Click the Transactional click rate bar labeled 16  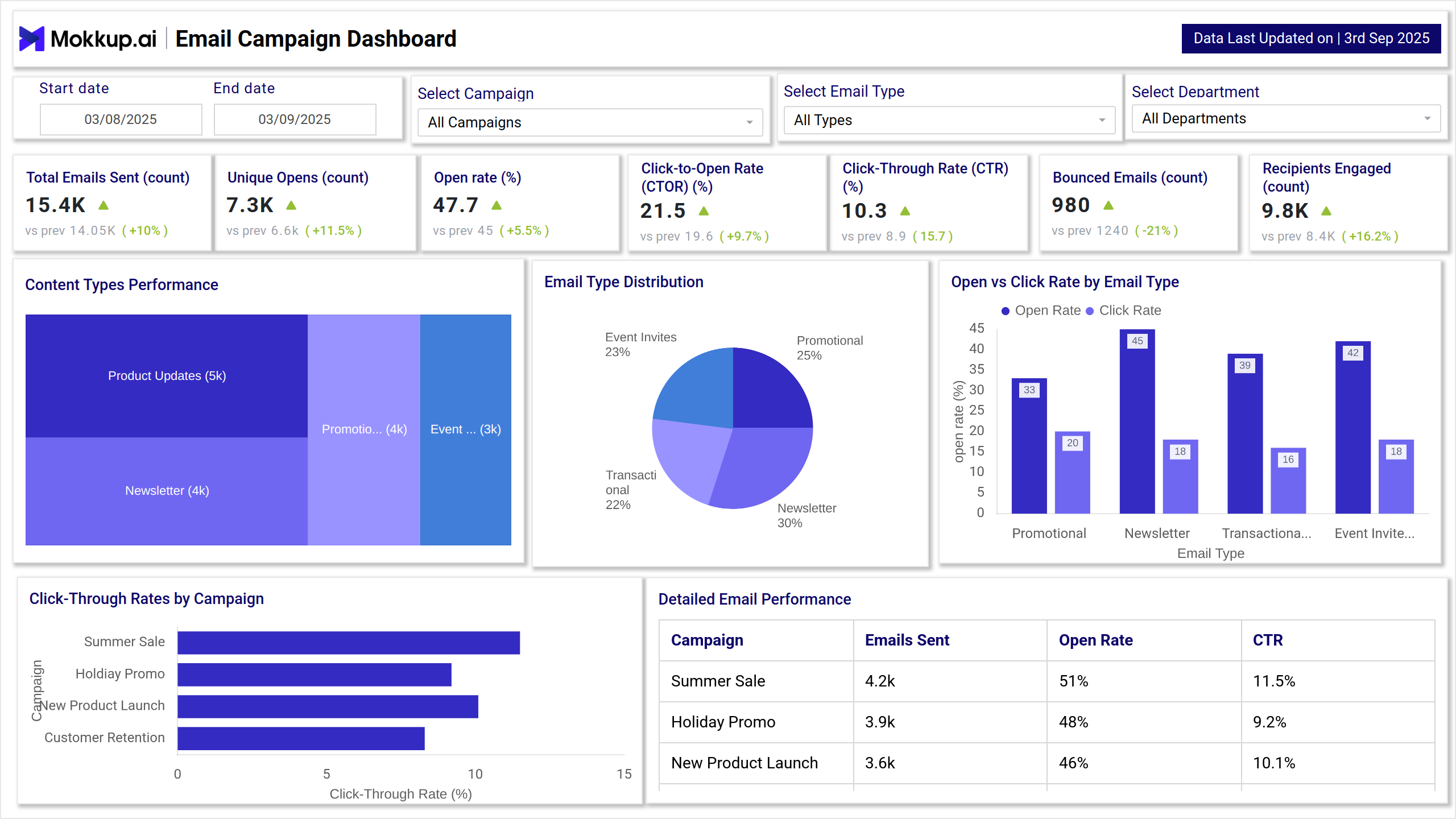point(1288,481)
